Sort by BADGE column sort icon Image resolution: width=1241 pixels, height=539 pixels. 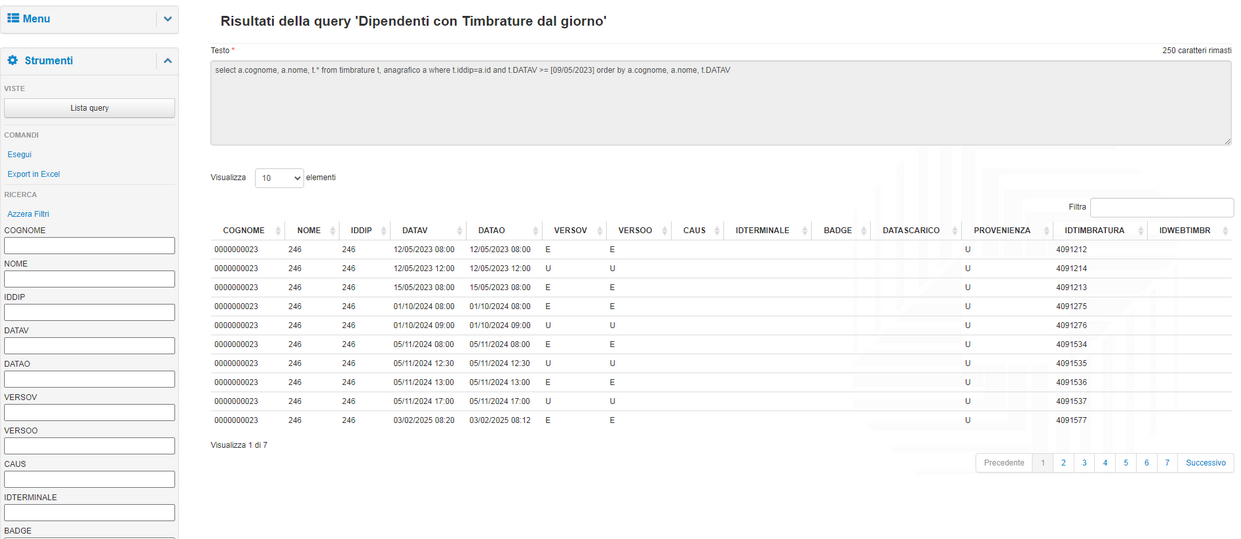point(862,231)
